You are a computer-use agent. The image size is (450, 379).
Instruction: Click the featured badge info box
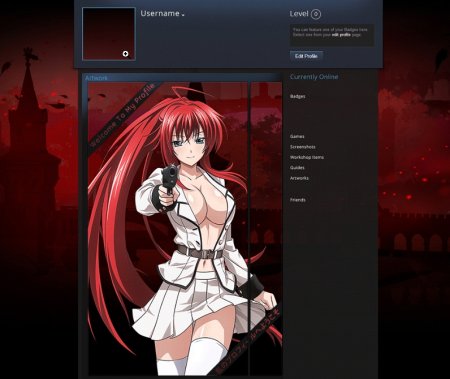pos(332,35)
